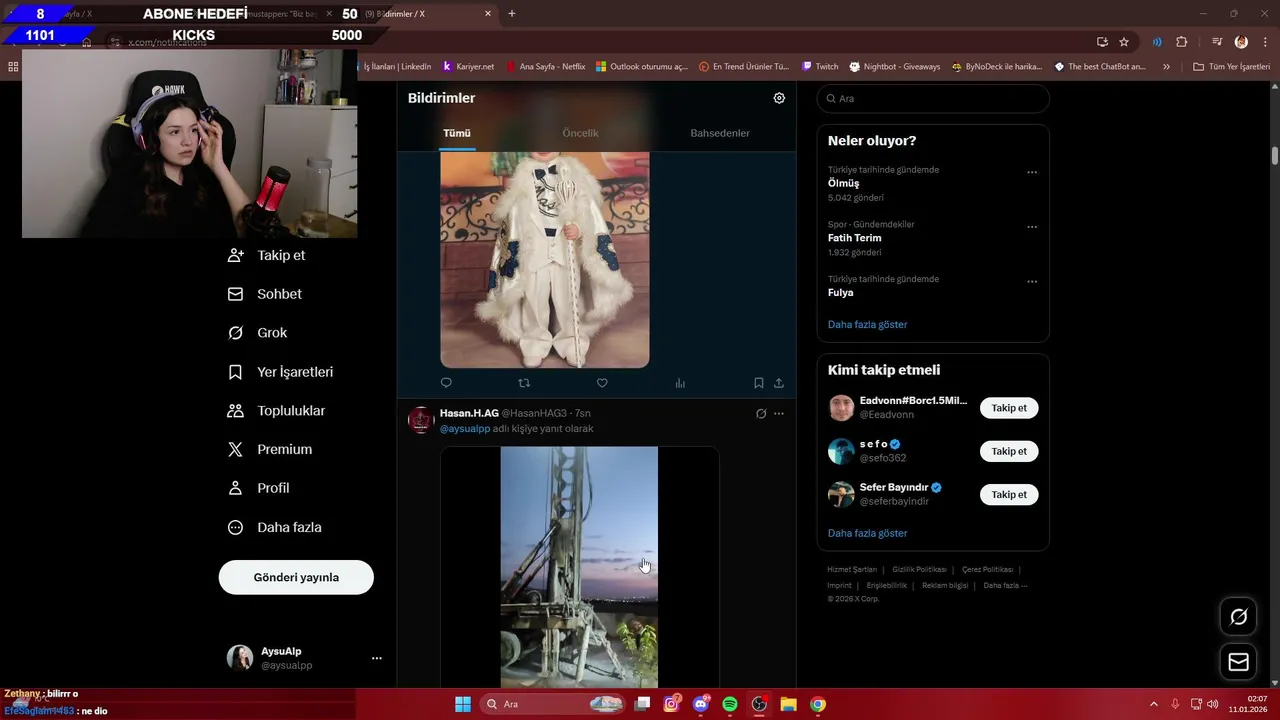Share the photo post via share icon
The image size is (1280, 720).
[779, 383]
